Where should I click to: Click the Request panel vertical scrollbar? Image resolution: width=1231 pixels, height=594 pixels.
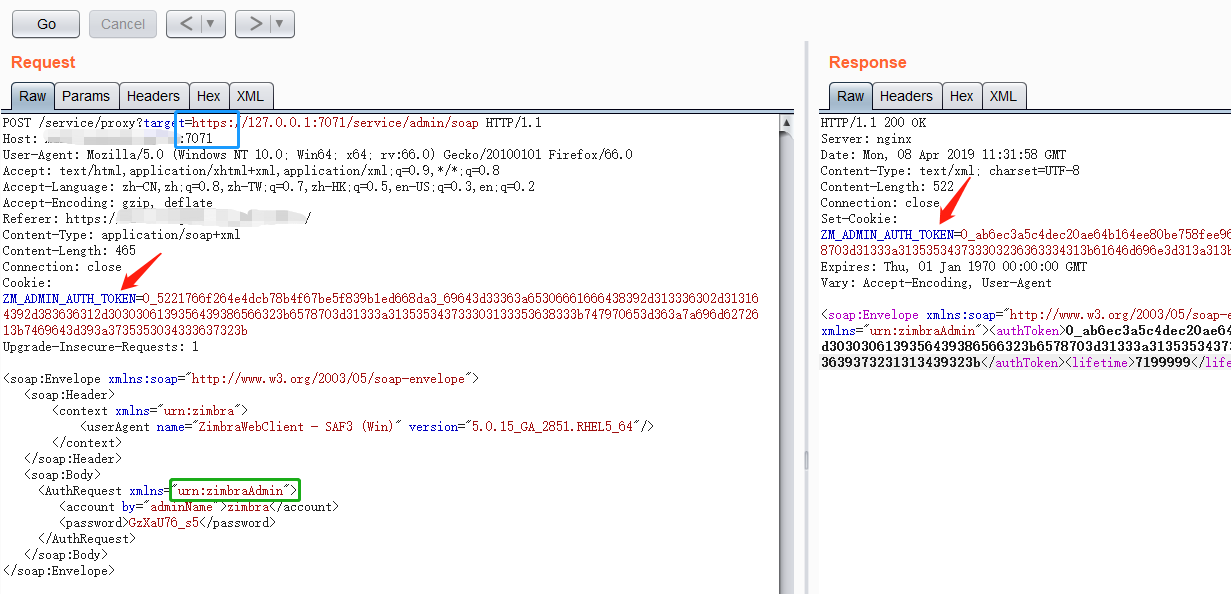pos(787,353)
